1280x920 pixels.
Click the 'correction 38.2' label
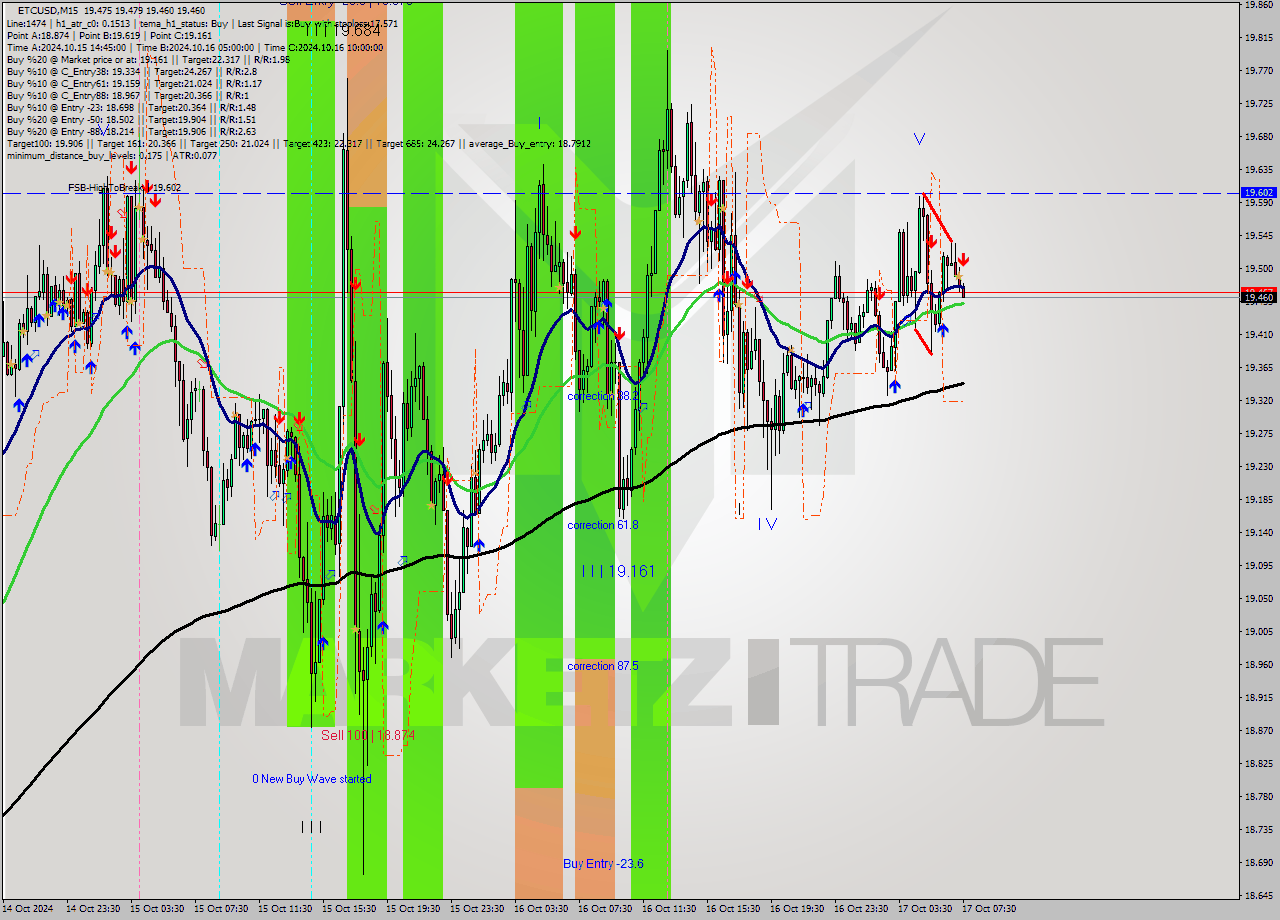point(602,396)
